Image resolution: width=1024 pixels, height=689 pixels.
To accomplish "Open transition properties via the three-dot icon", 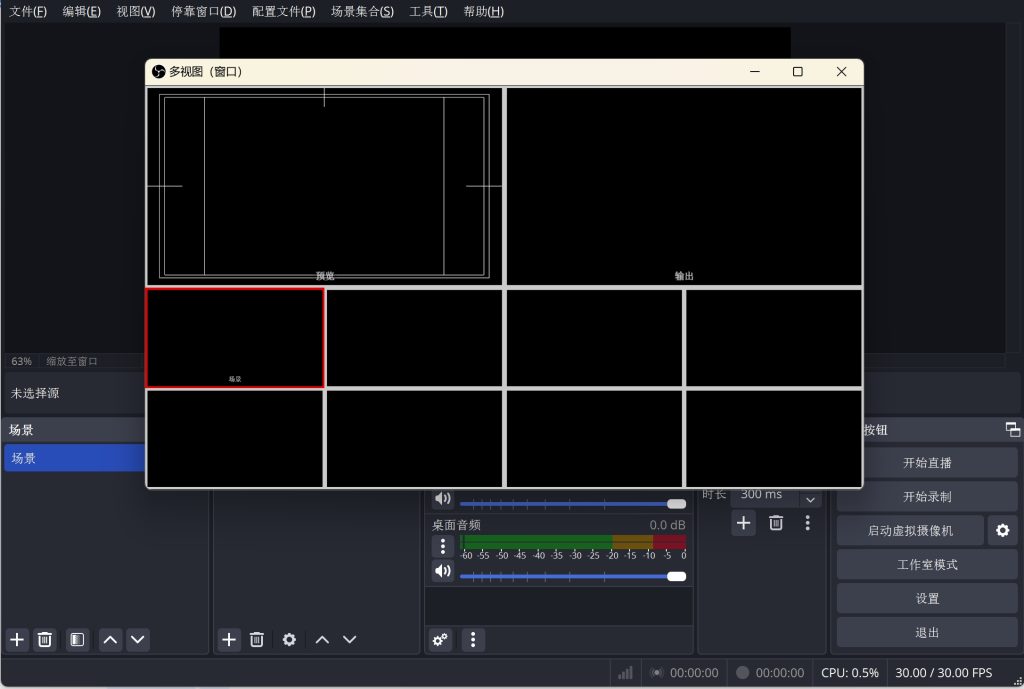I will tap(808, 522).
